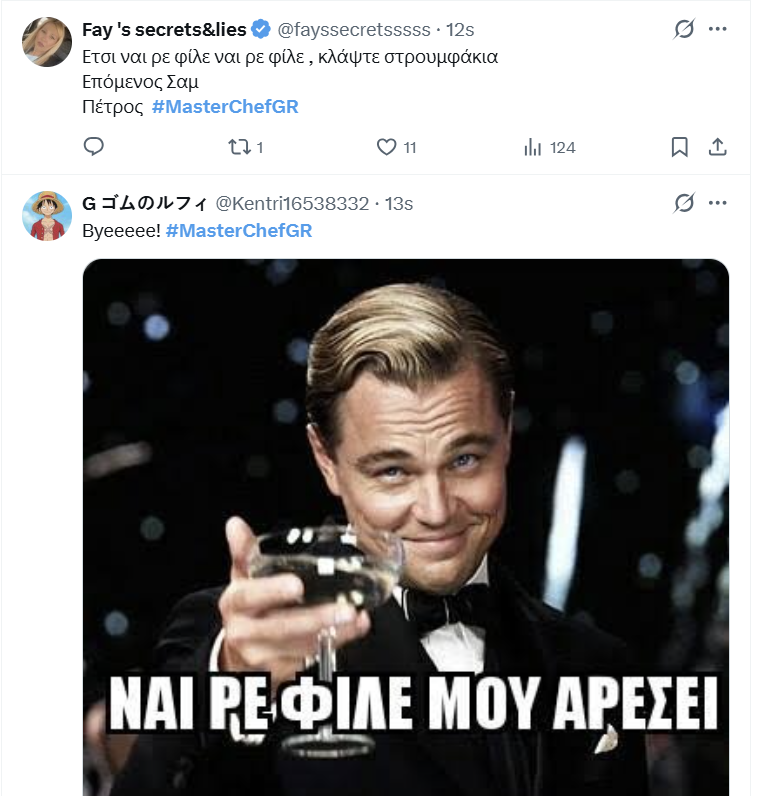Screen dimensions: 783x796
Task: Click Grok icon on Fay's tweet
Action: point(684,29)
